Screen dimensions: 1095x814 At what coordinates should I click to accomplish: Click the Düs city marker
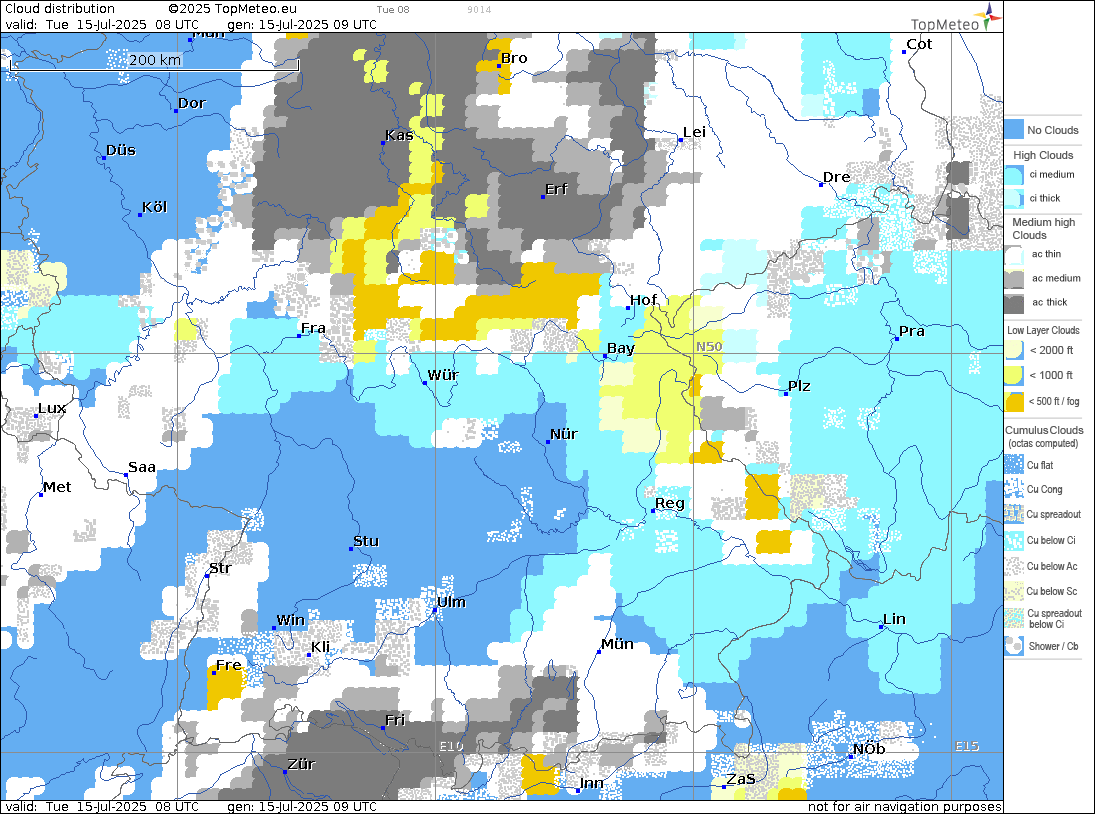point(104,158)
